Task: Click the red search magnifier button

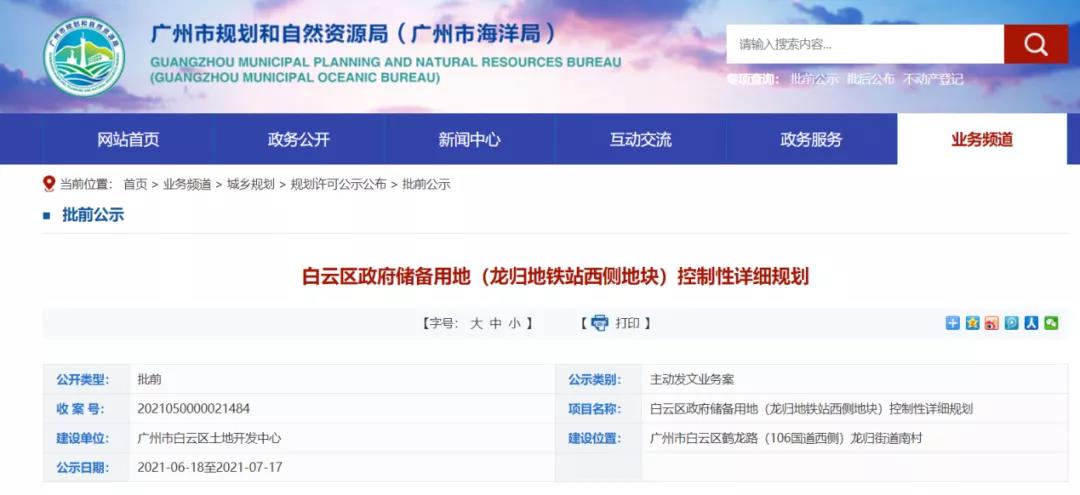Action: 1036,44
